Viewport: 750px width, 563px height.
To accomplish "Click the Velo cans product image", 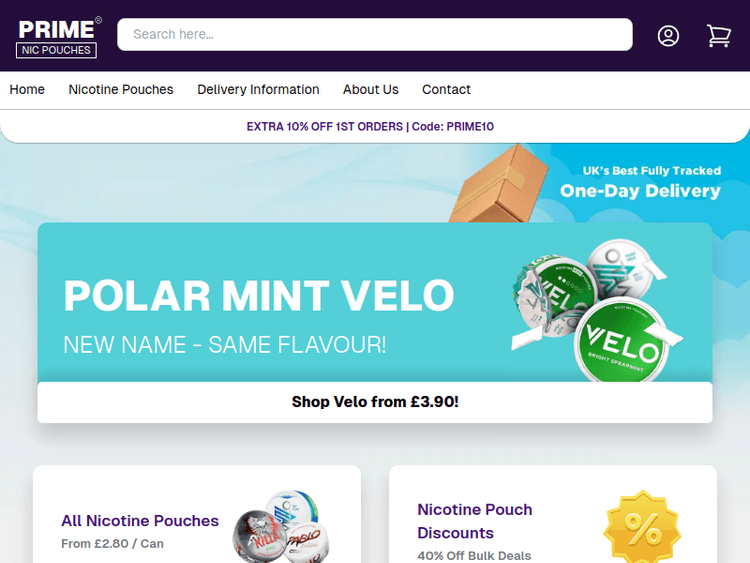I will coord(599,307).
